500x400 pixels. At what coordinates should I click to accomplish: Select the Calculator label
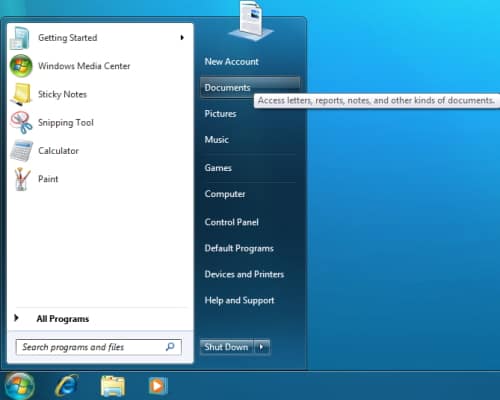[58, 151]
